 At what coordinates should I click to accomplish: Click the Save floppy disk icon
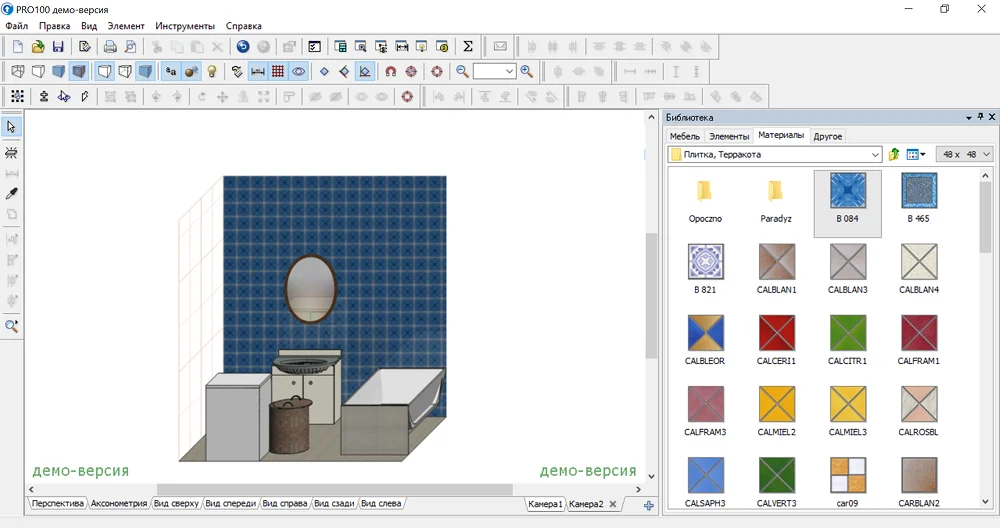click(x=58, y=46)
